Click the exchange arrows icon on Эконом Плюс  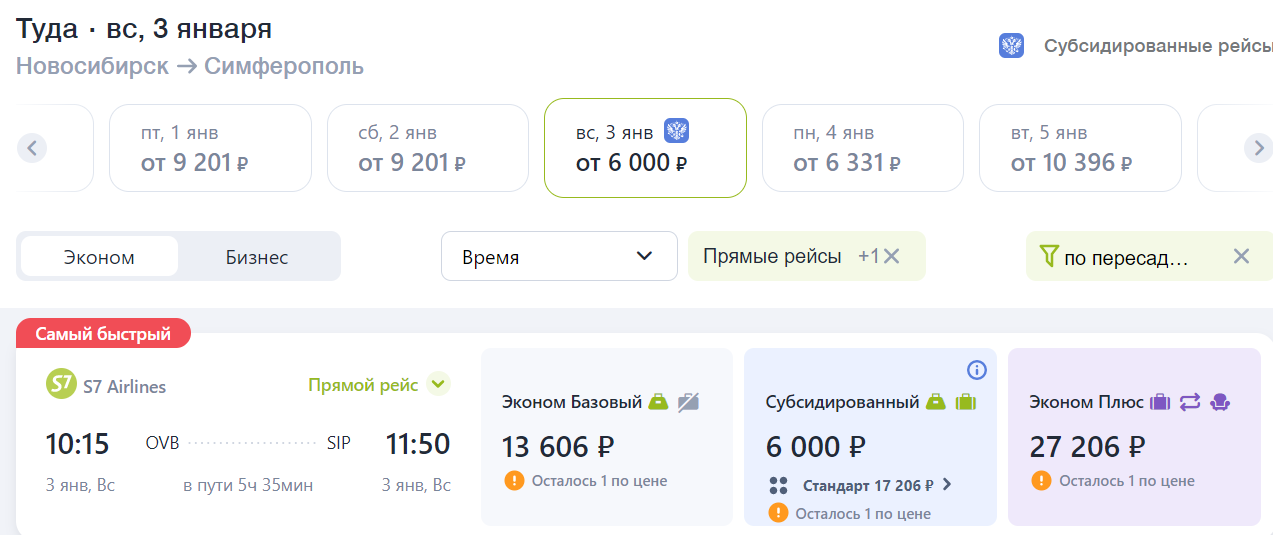(1189, 402)
